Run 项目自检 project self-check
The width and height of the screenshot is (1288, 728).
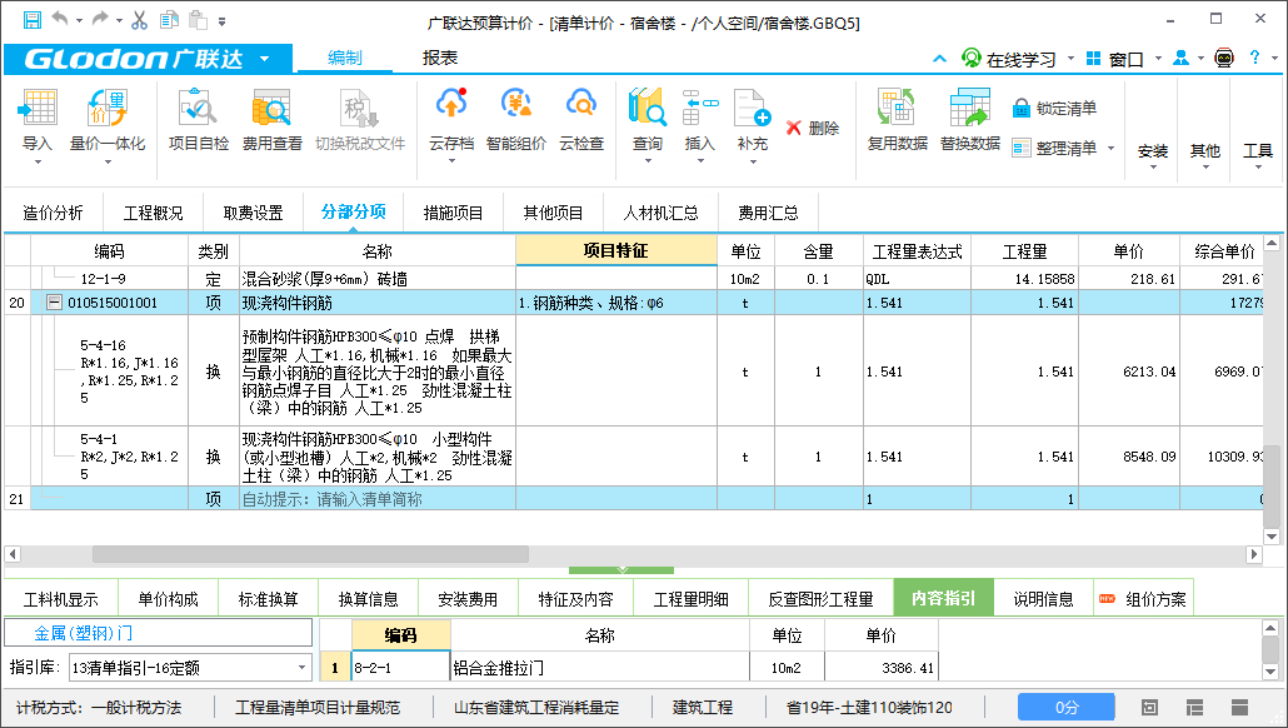point(198,120)
